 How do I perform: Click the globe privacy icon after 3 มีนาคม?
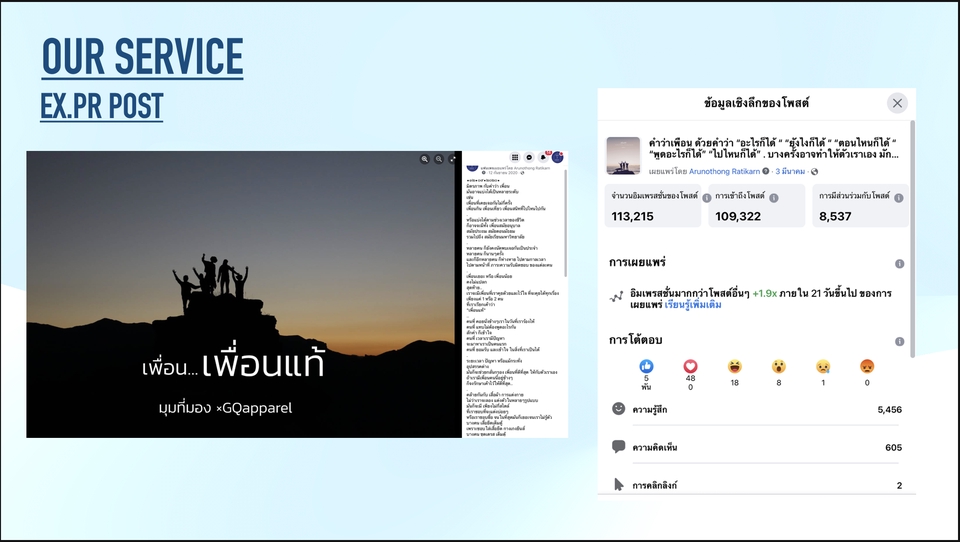tap(814, 171)
